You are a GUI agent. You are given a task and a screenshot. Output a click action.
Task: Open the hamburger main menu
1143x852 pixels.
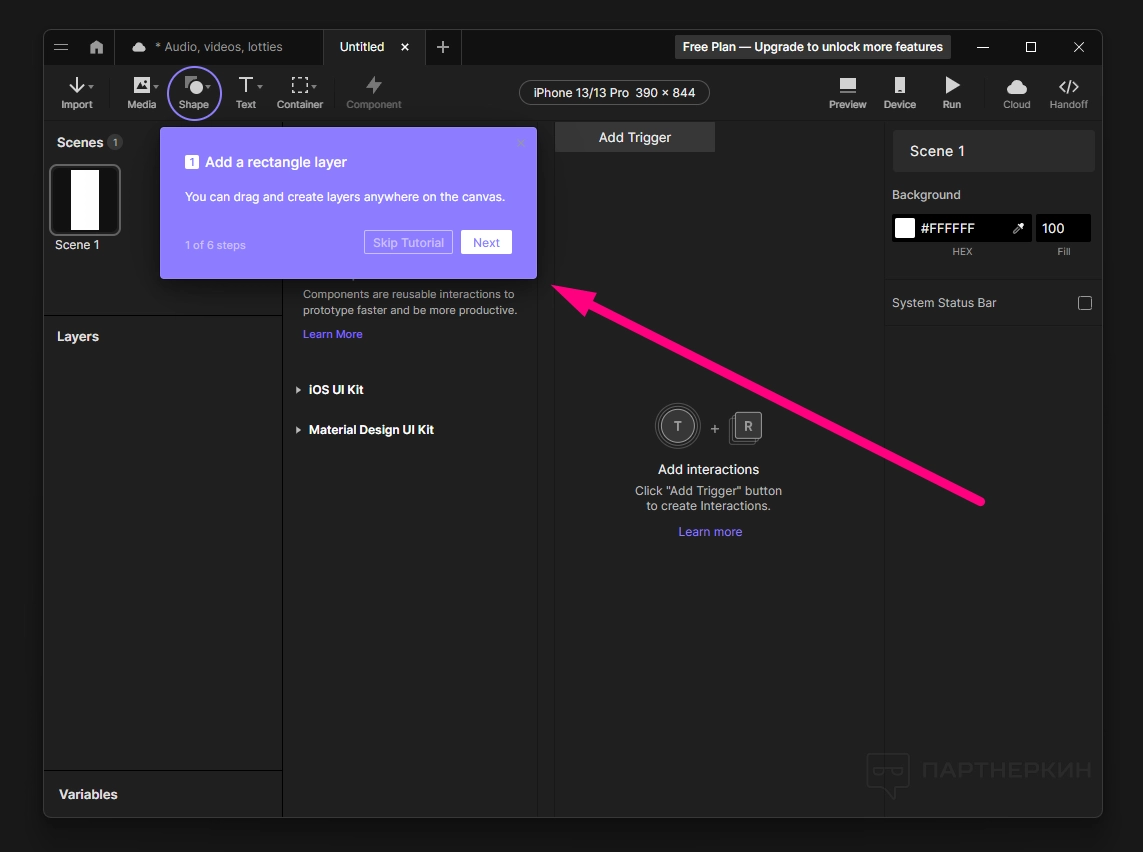[61, 47]
